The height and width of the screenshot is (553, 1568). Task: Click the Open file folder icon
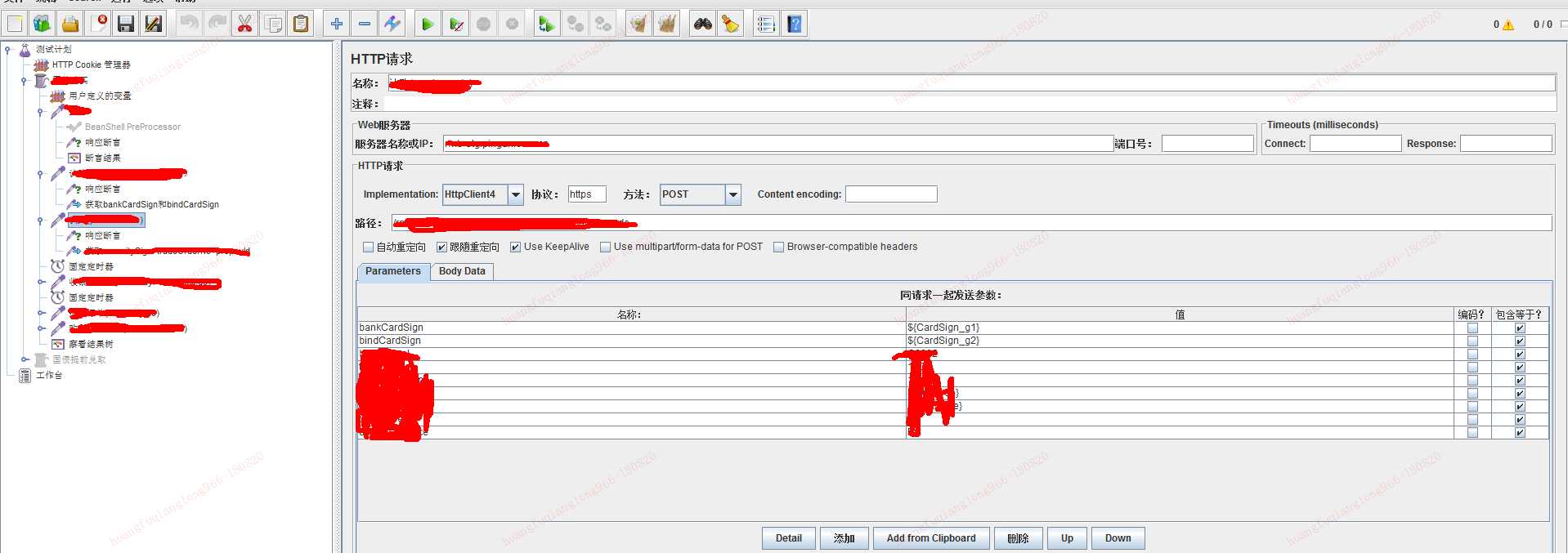click(71, 25)
